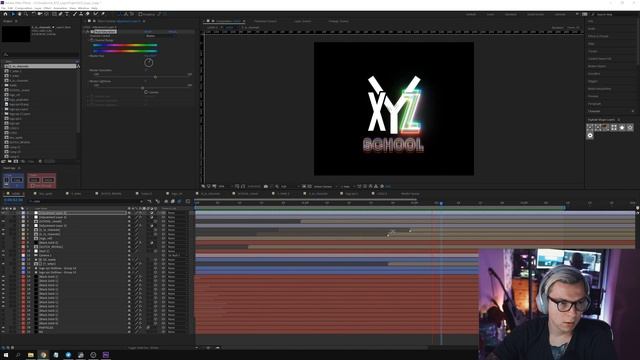Click Reset on the Hue/Saturation effect

(148, 31)
